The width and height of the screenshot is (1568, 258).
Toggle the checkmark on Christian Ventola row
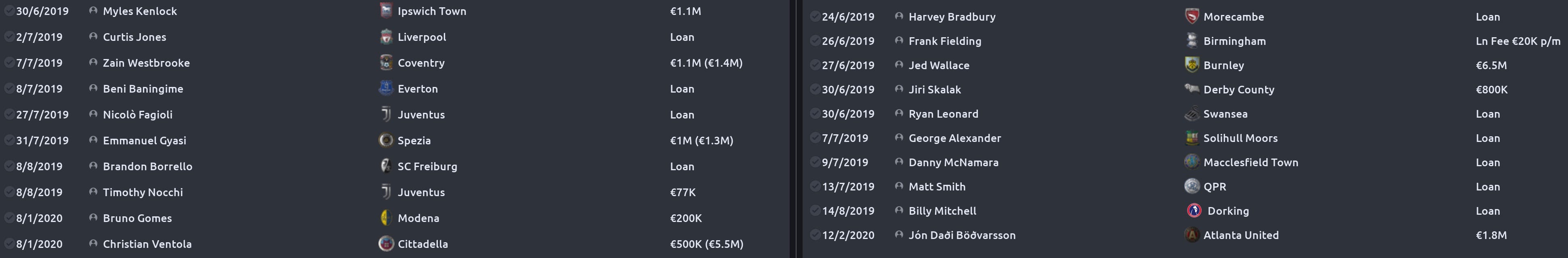tap(9, 244)
